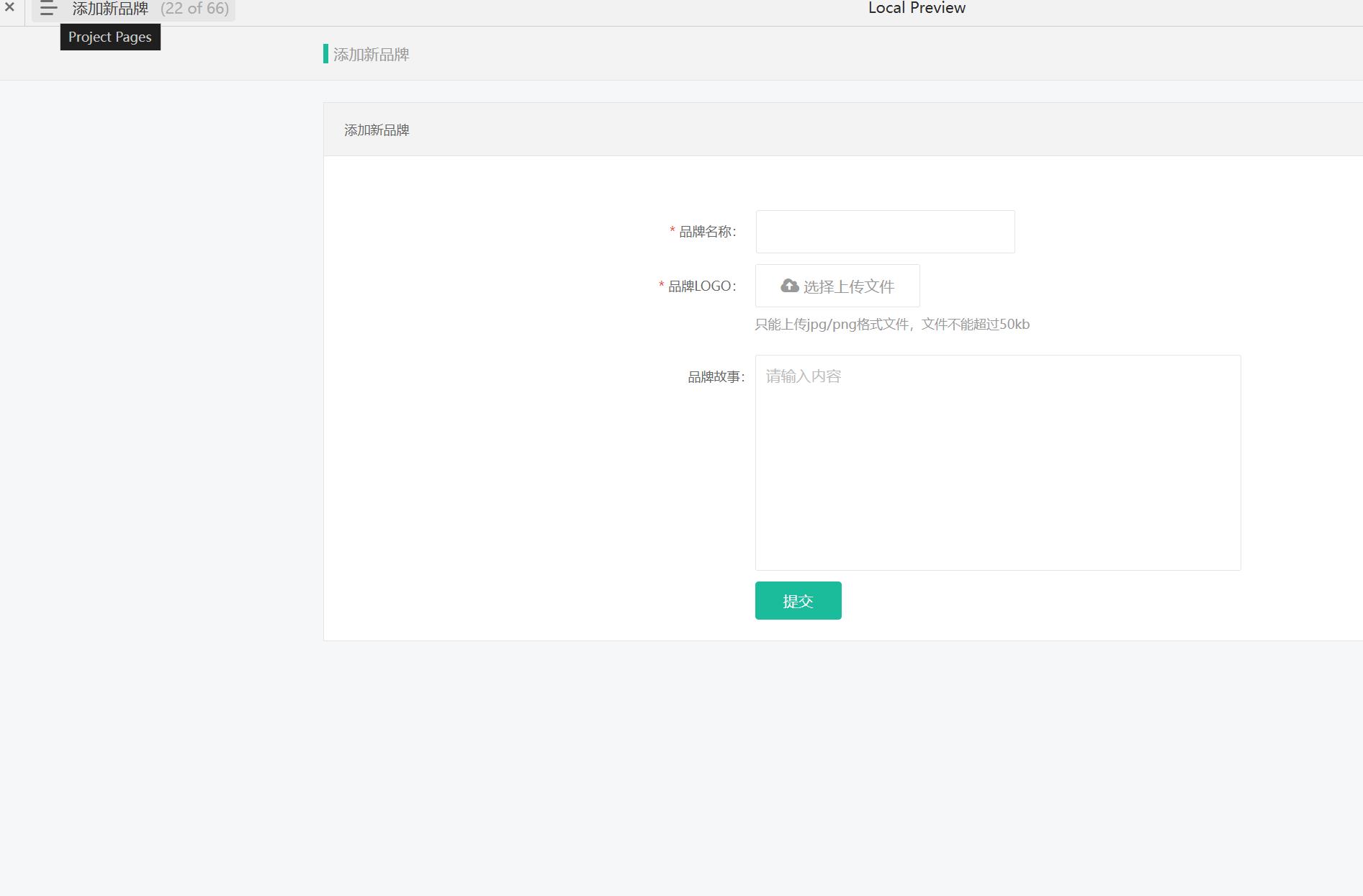Viewport: 1363px width, 896px height.
Task: Click the 品牌名称 text input field
Action: (885, 232)
